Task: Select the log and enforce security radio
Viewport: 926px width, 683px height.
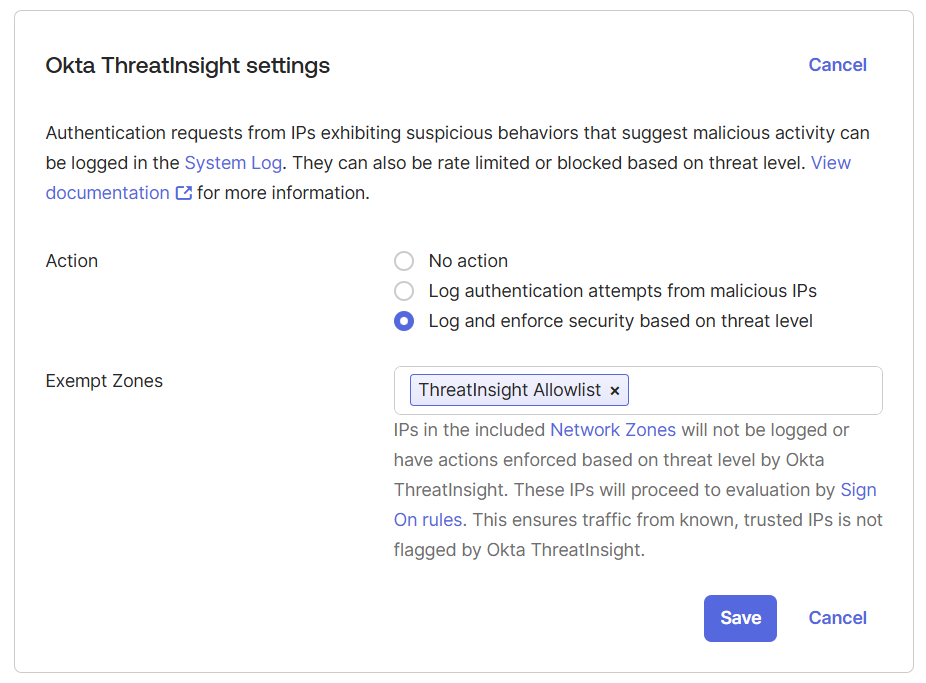Action: [404, 321]
